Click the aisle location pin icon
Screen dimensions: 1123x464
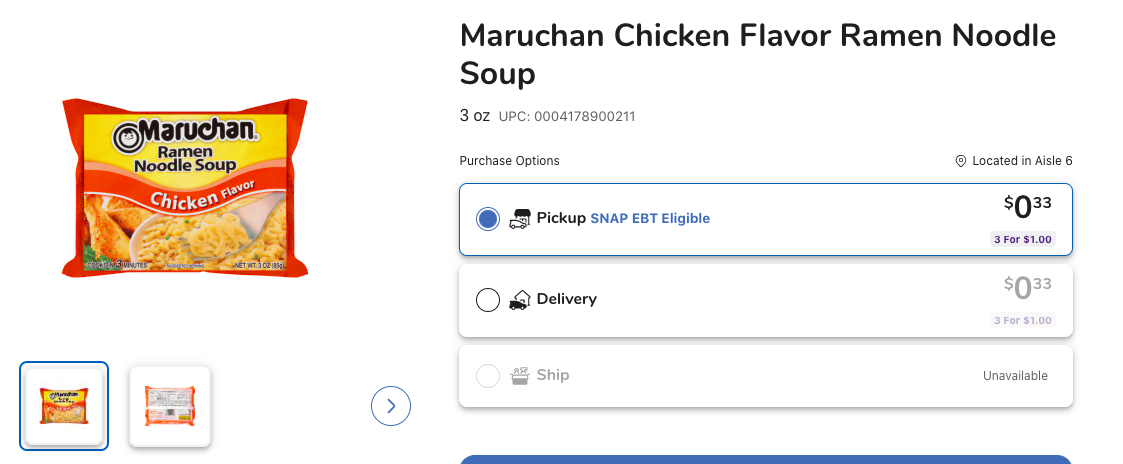click(x=961, y=161)
